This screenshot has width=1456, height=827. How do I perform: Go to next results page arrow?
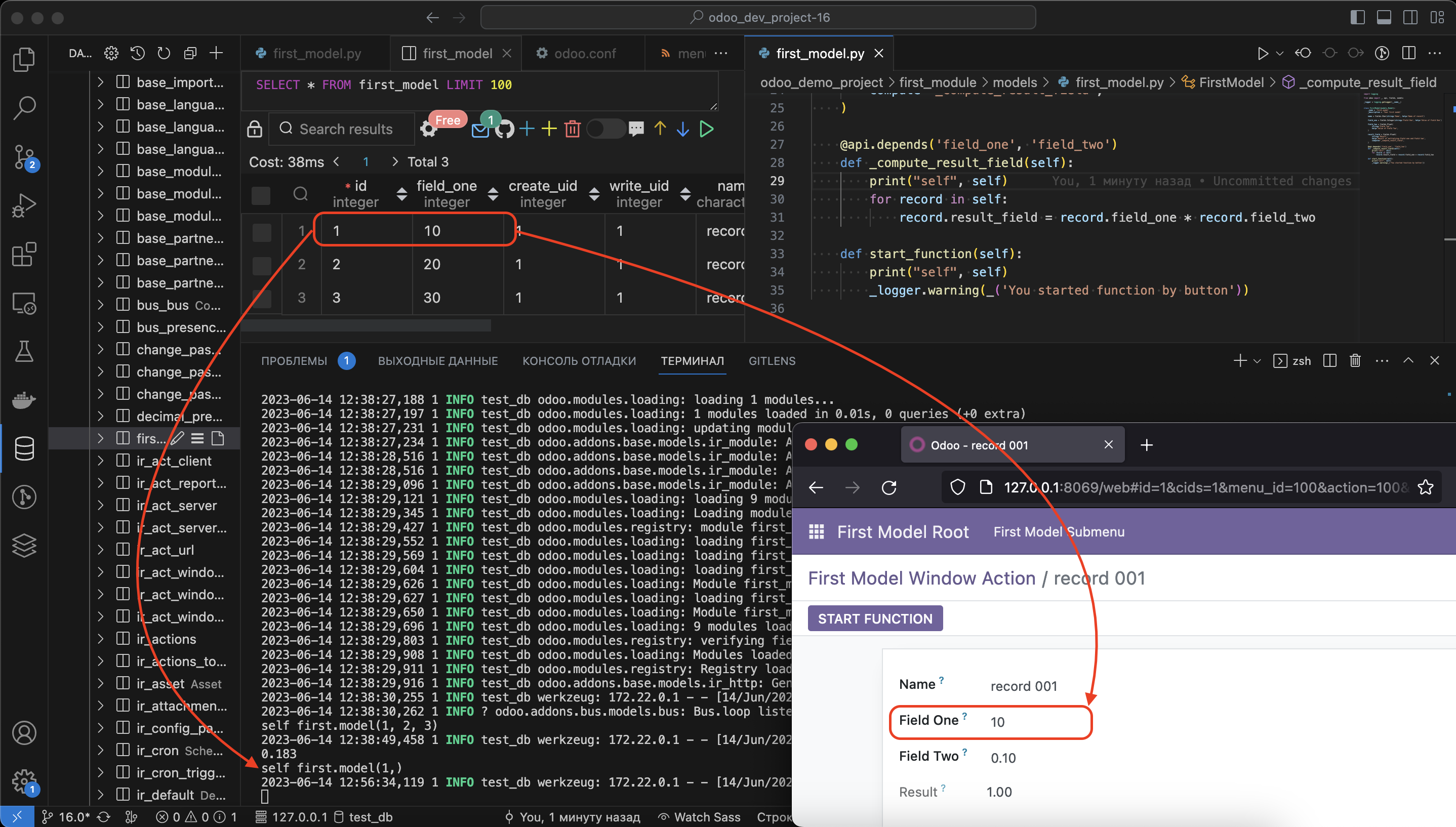tap(395, 162)
